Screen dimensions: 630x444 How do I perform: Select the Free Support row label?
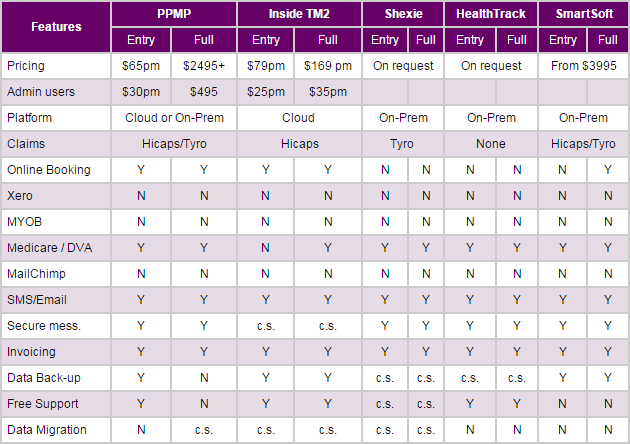[56, 404]
